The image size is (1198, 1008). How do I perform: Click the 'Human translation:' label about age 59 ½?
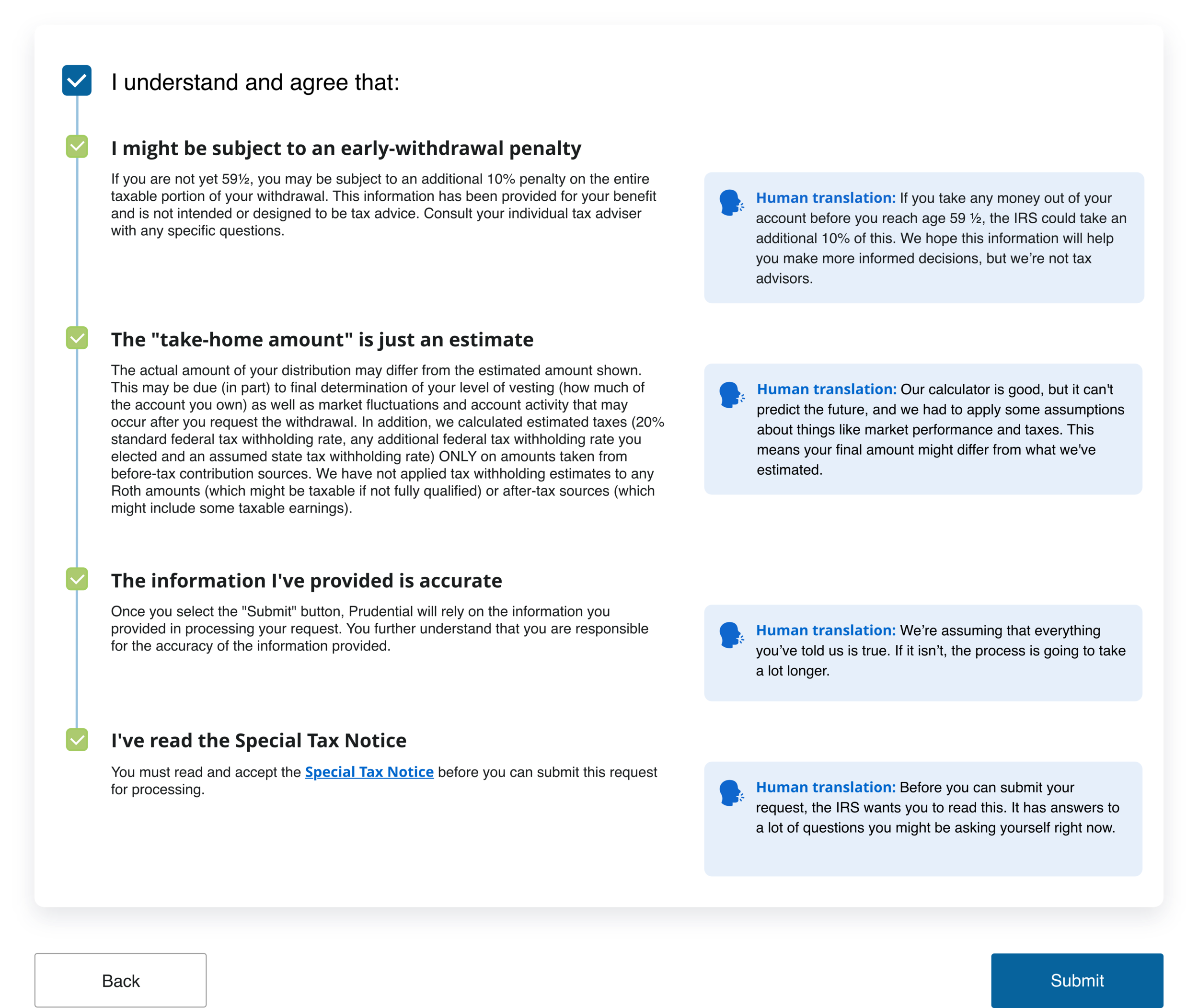click(826, 198)
